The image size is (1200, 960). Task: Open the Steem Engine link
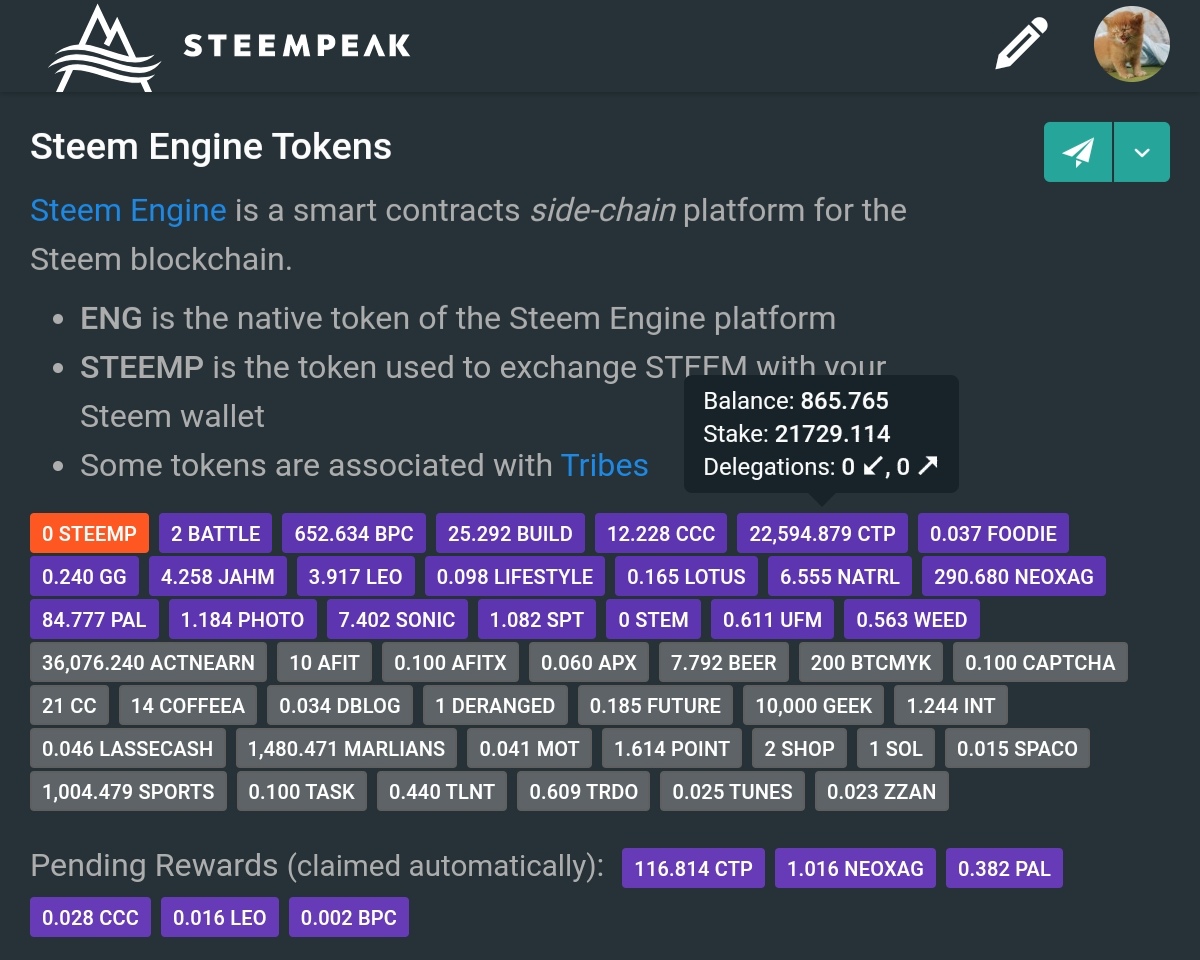tap(128, 211)
